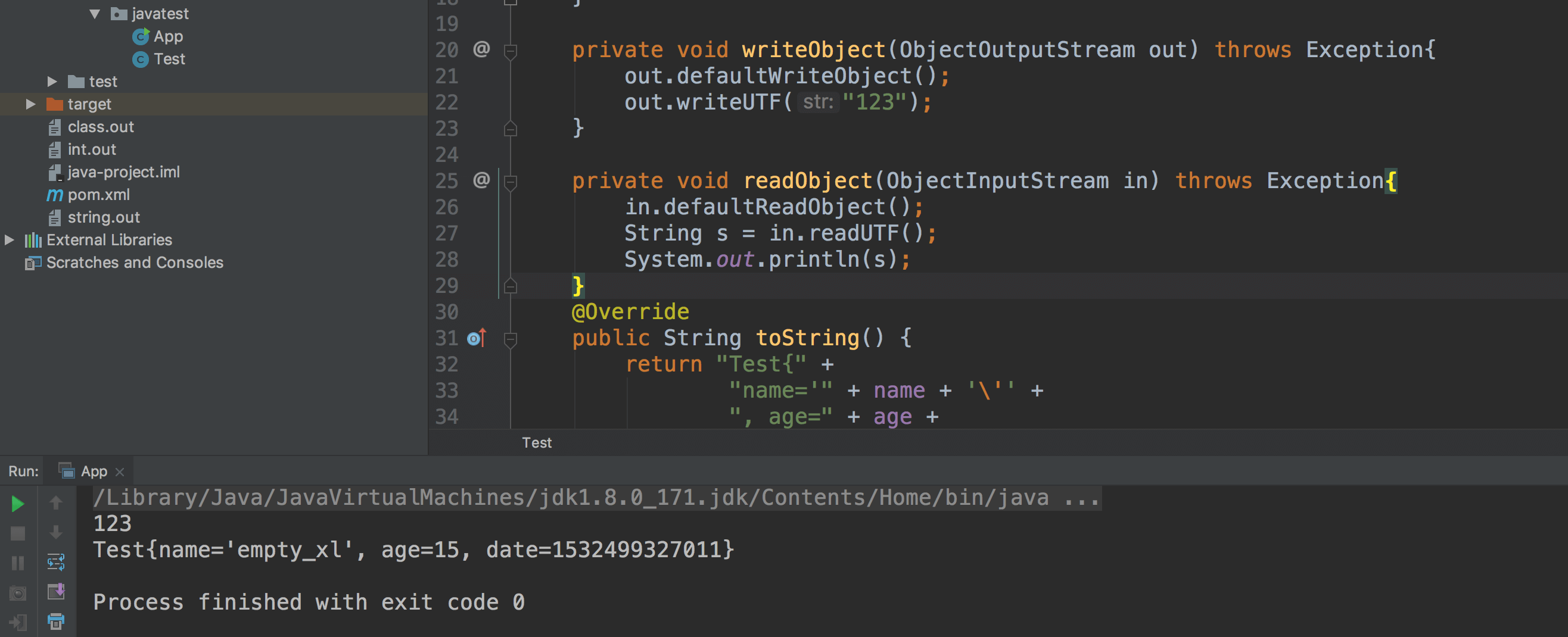Screen dimensions: 1568x637
Task: Close the App run tab
Action: [120, 472]
